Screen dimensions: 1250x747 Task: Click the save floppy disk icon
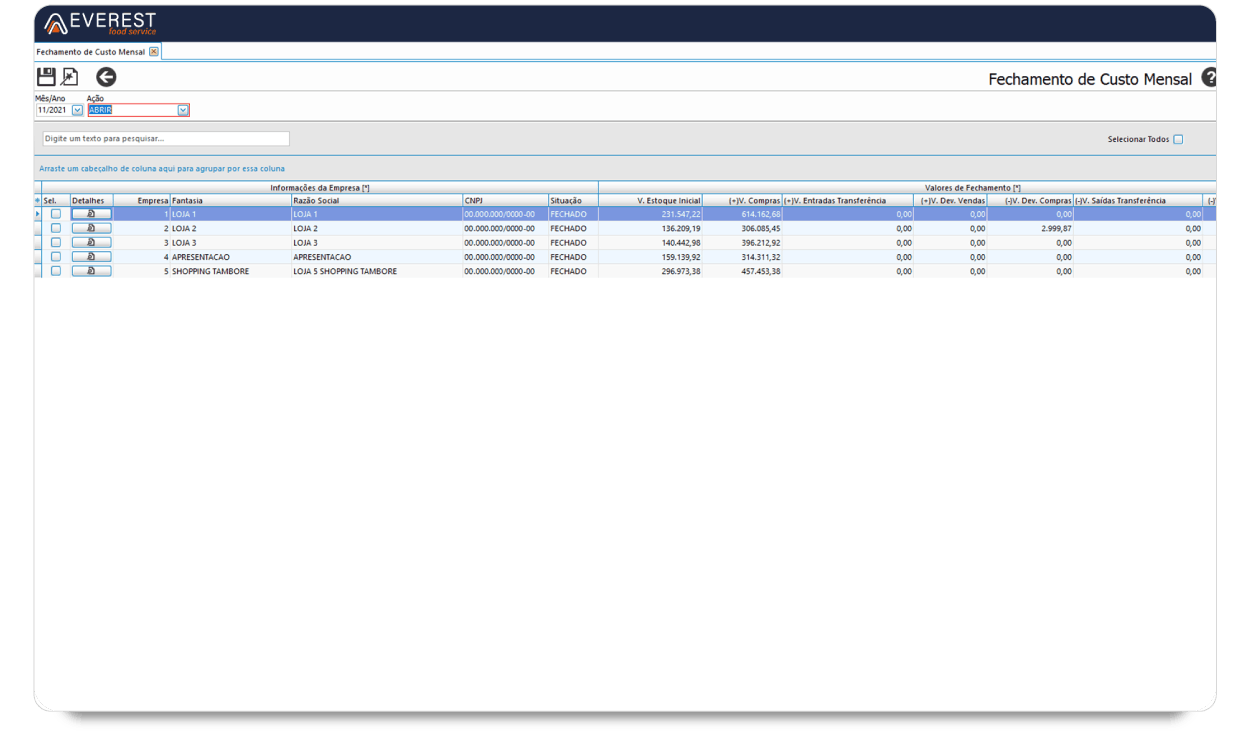click(45, 77)
